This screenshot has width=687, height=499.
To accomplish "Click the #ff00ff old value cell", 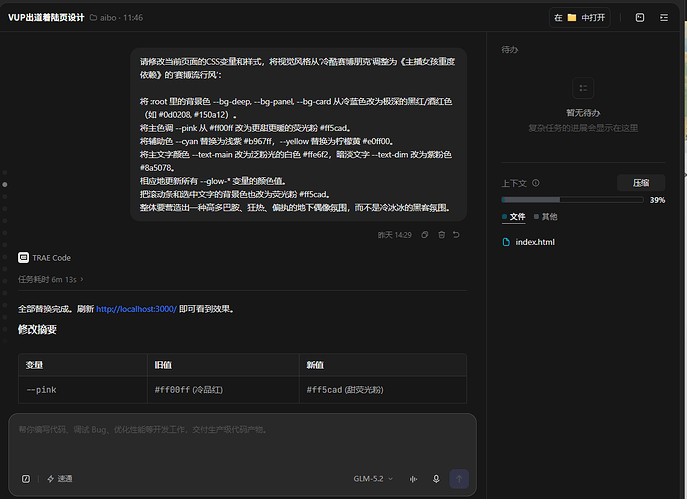I will [223, 389].
